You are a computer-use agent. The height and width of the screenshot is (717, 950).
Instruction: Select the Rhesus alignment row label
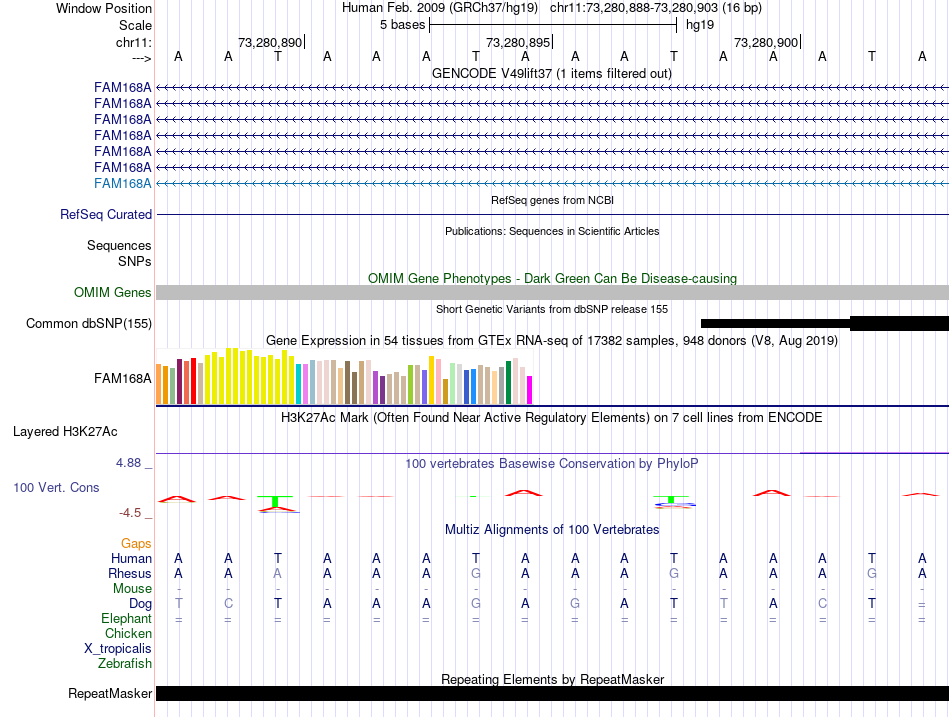pos(130,573)
